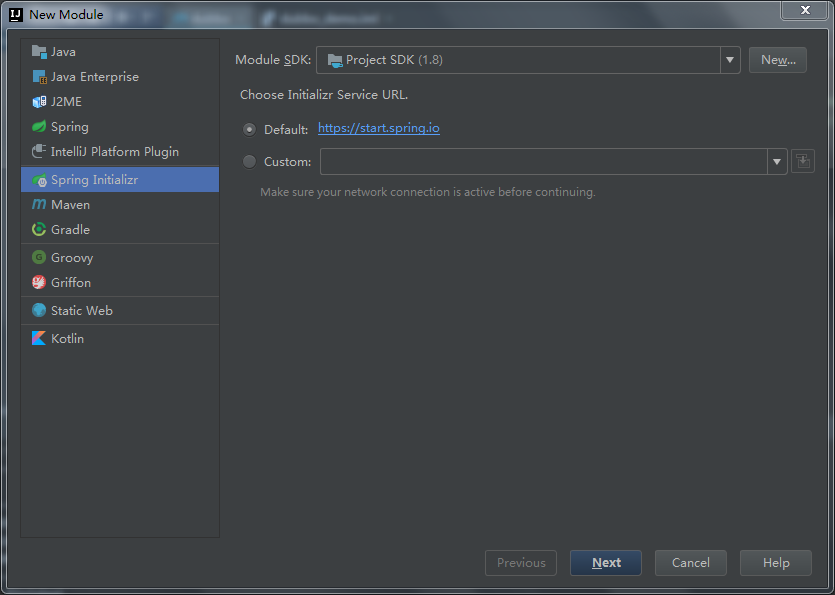Image resolution: width=835 pixels, height=595 pixels.
Task: Click the IntelliJ IJ logo in title bar
Action: pos(16,14)
